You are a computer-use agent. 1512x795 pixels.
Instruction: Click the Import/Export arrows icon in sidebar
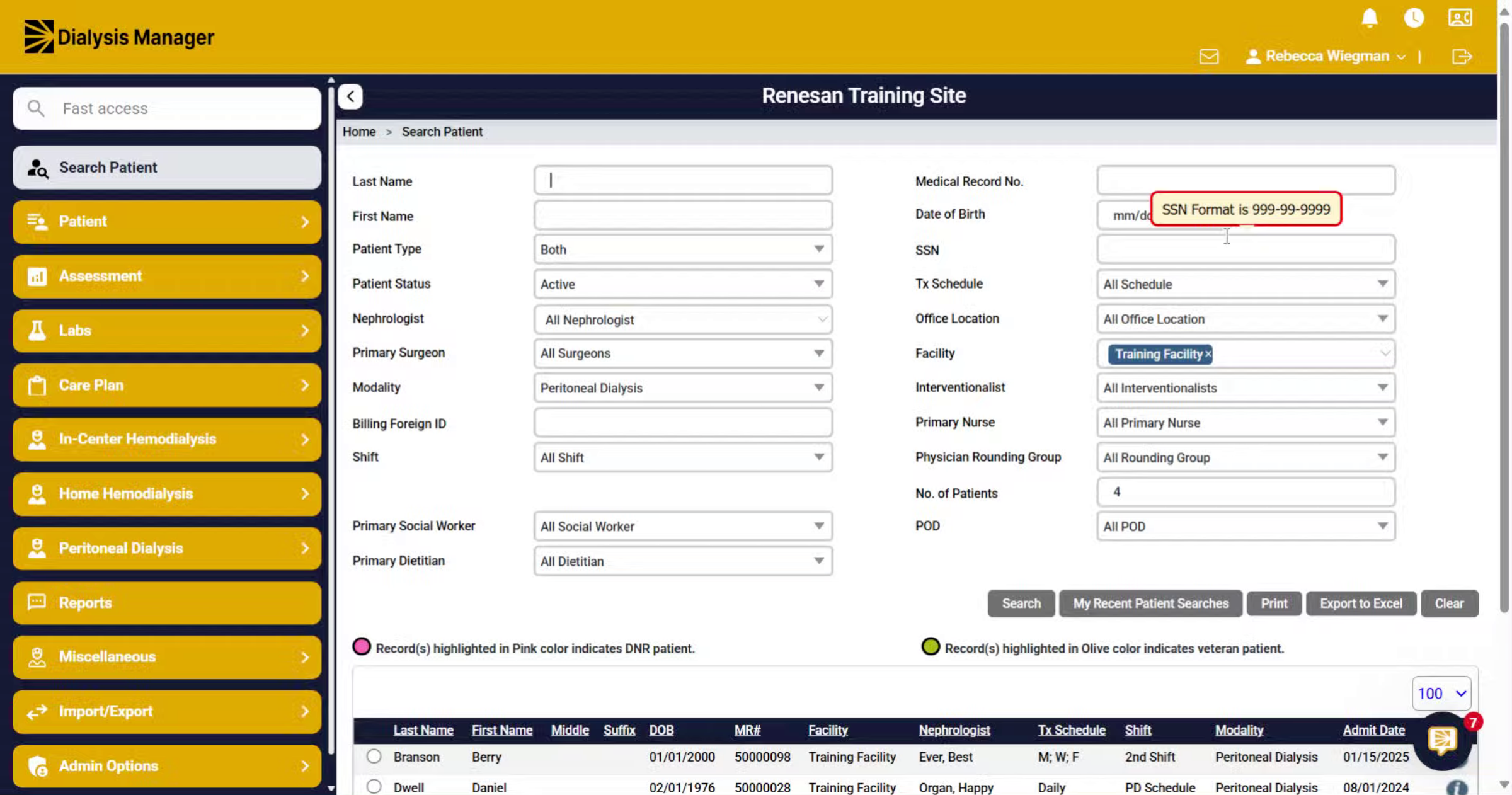click(x=37, y=711)
